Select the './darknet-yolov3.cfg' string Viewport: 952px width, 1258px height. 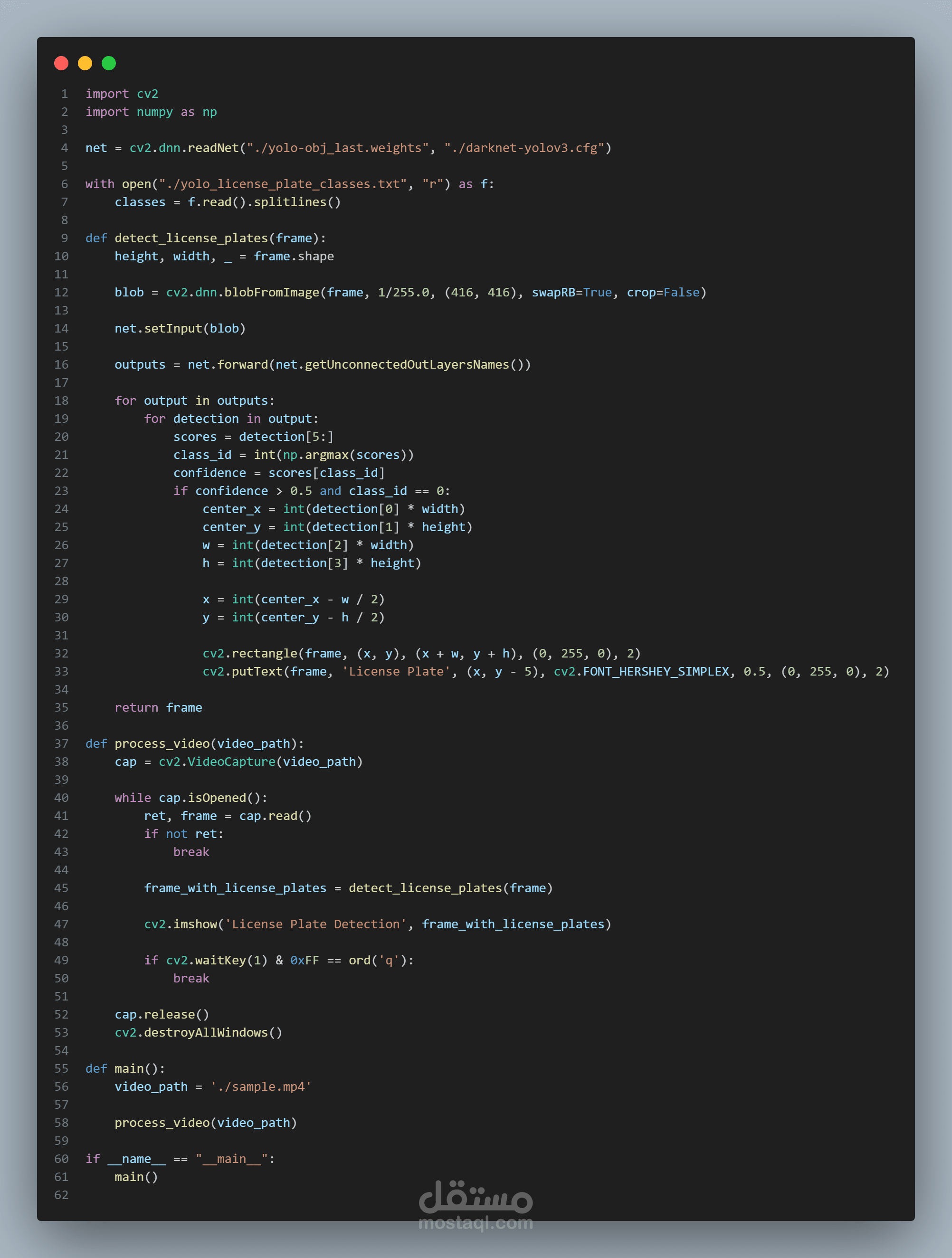[524, 148]
